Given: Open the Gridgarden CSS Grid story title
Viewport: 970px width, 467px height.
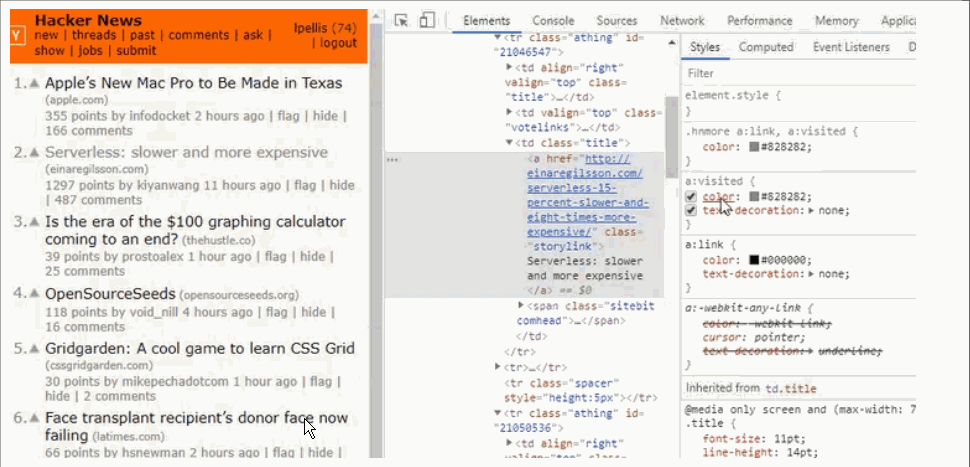Looking at the screenshot, I should 200,348.
